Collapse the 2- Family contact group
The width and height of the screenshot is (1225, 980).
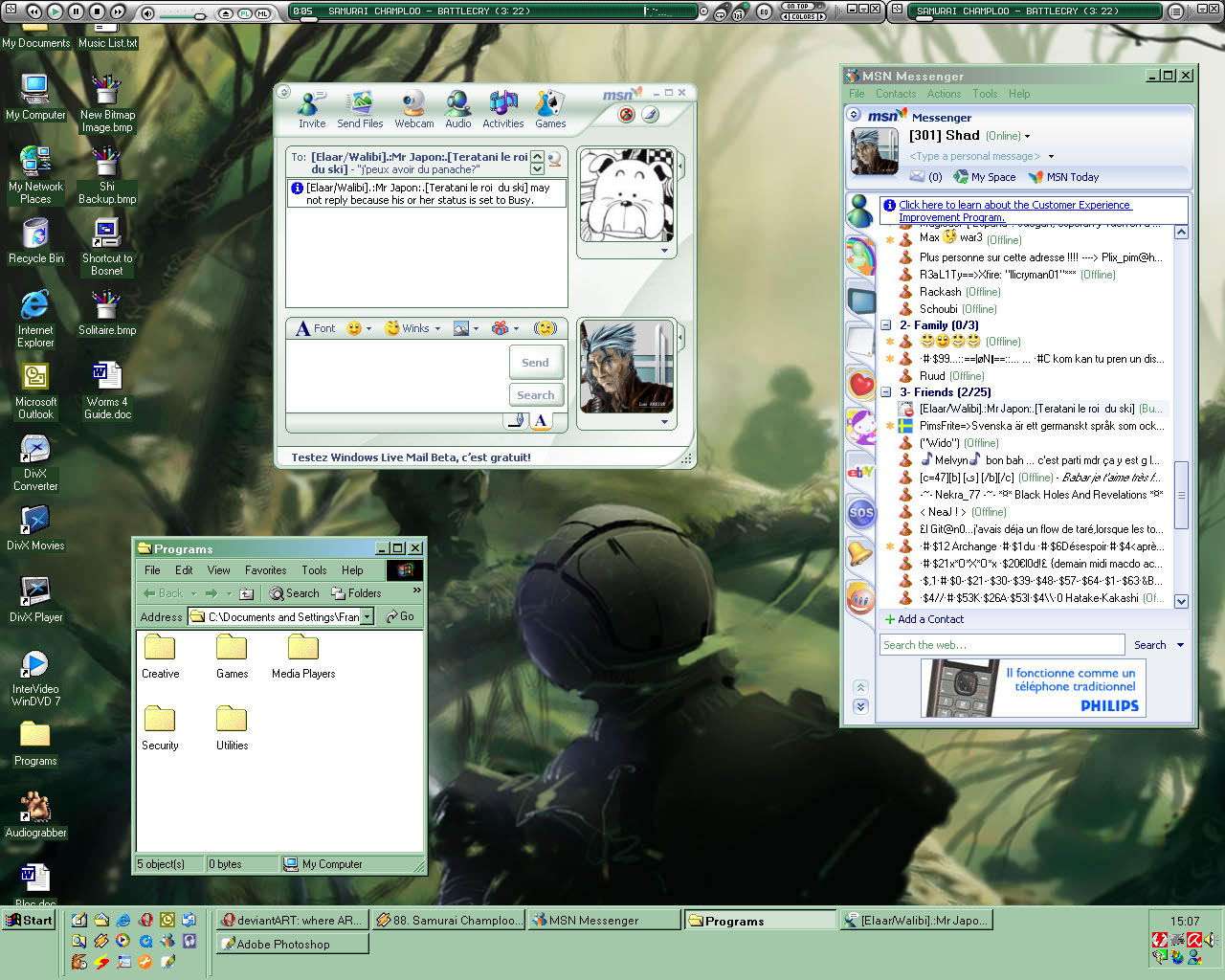tap(886, 325)
